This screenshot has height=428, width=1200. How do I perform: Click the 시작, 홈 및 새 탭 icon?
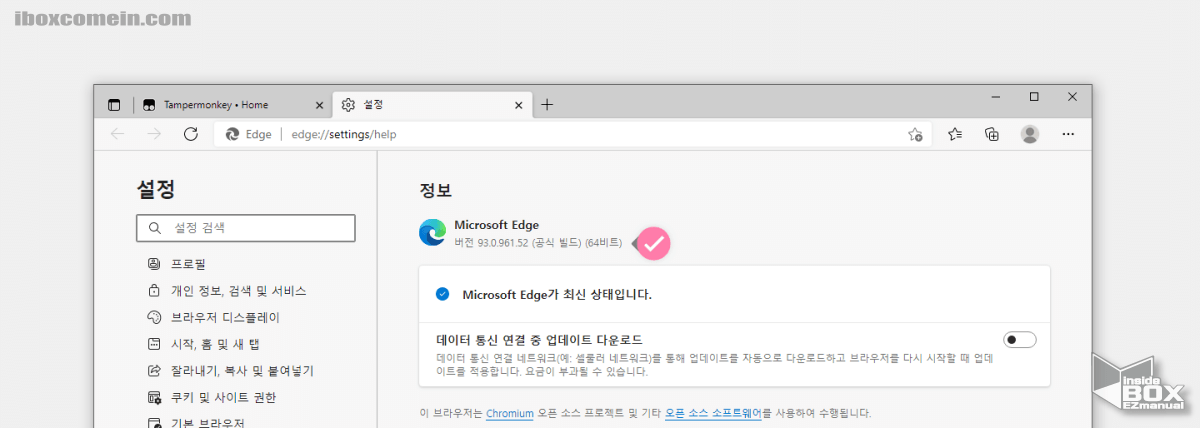154,344
